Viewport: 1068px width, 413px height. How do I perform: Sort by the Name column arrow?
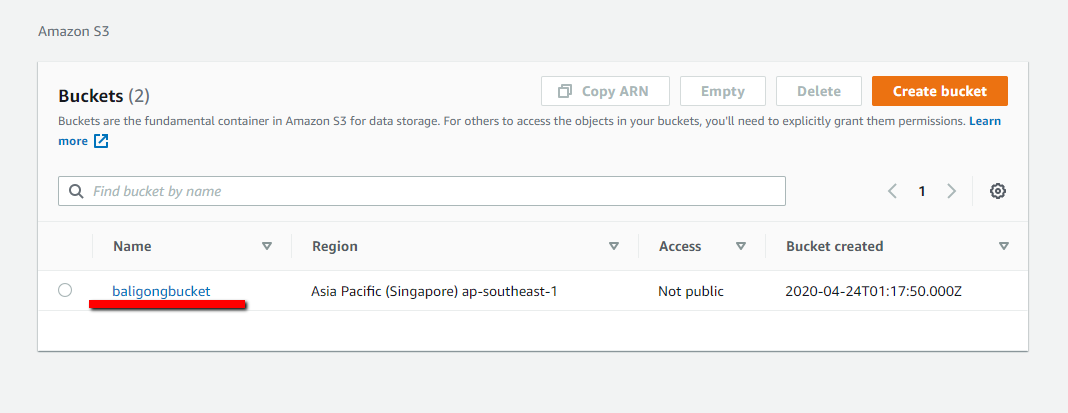pos(267,246)
